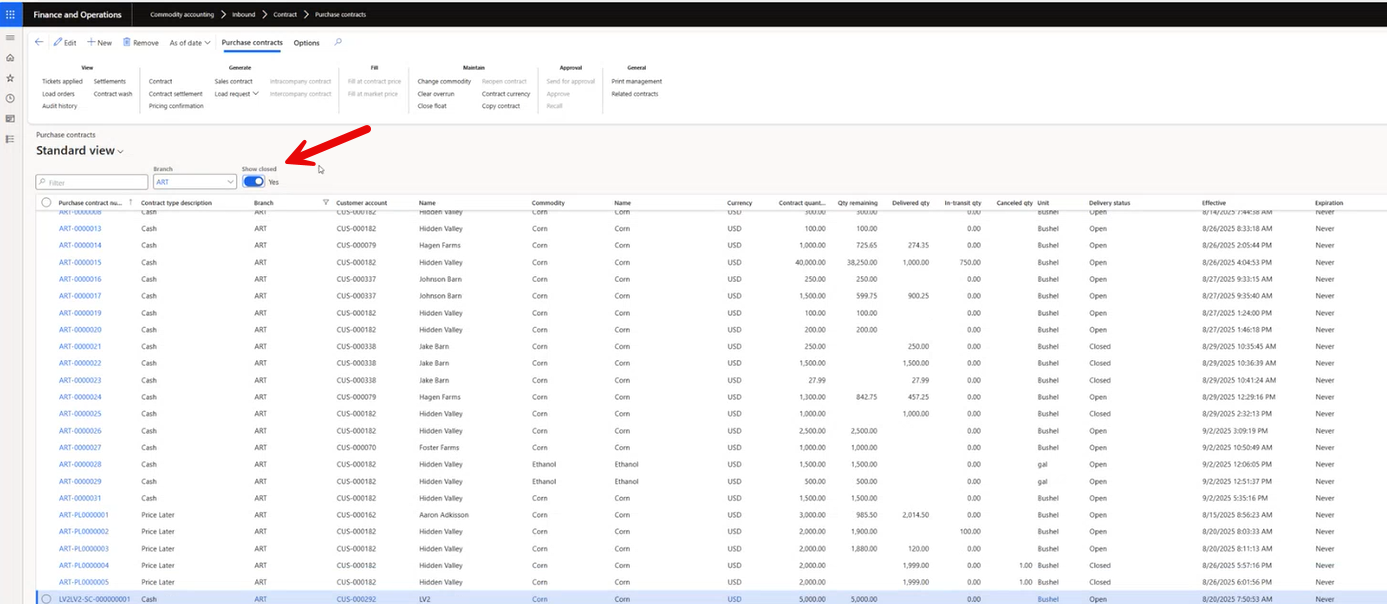Click the Copy contract button

pyautogui.click(x=501, y=106)
